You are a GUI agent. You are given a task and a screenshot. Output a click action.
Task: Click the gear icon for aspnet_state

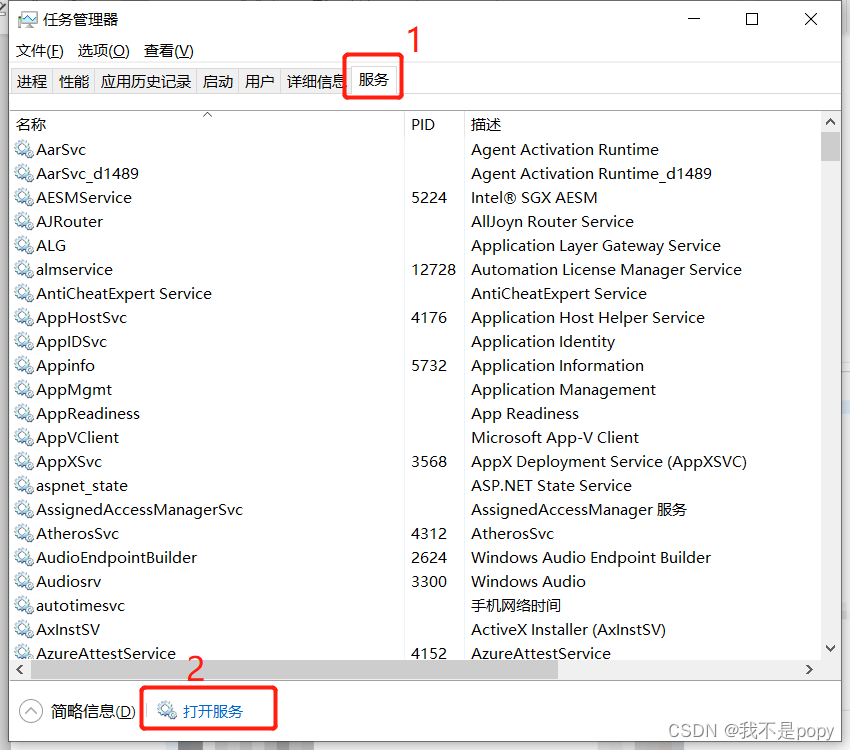tap(24, 485)
